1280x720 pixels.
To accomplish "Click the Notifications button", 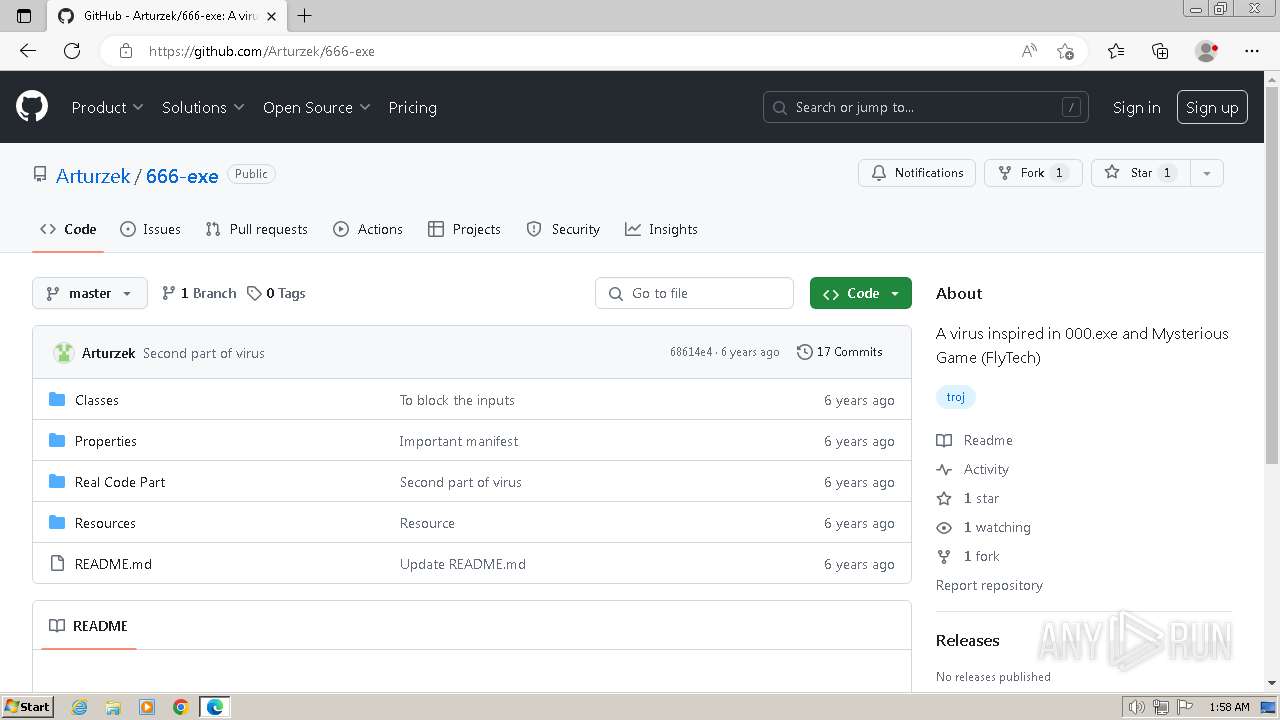I will (917, 173).
